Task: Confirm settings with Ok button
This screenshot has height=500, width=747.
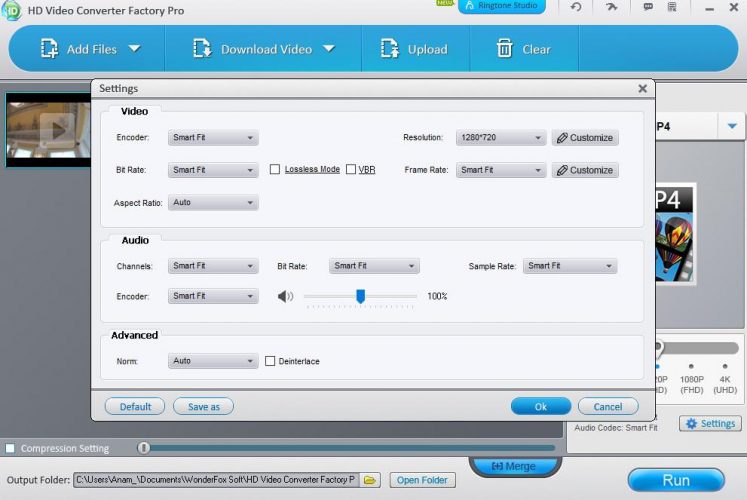Action: pos(541,407)
